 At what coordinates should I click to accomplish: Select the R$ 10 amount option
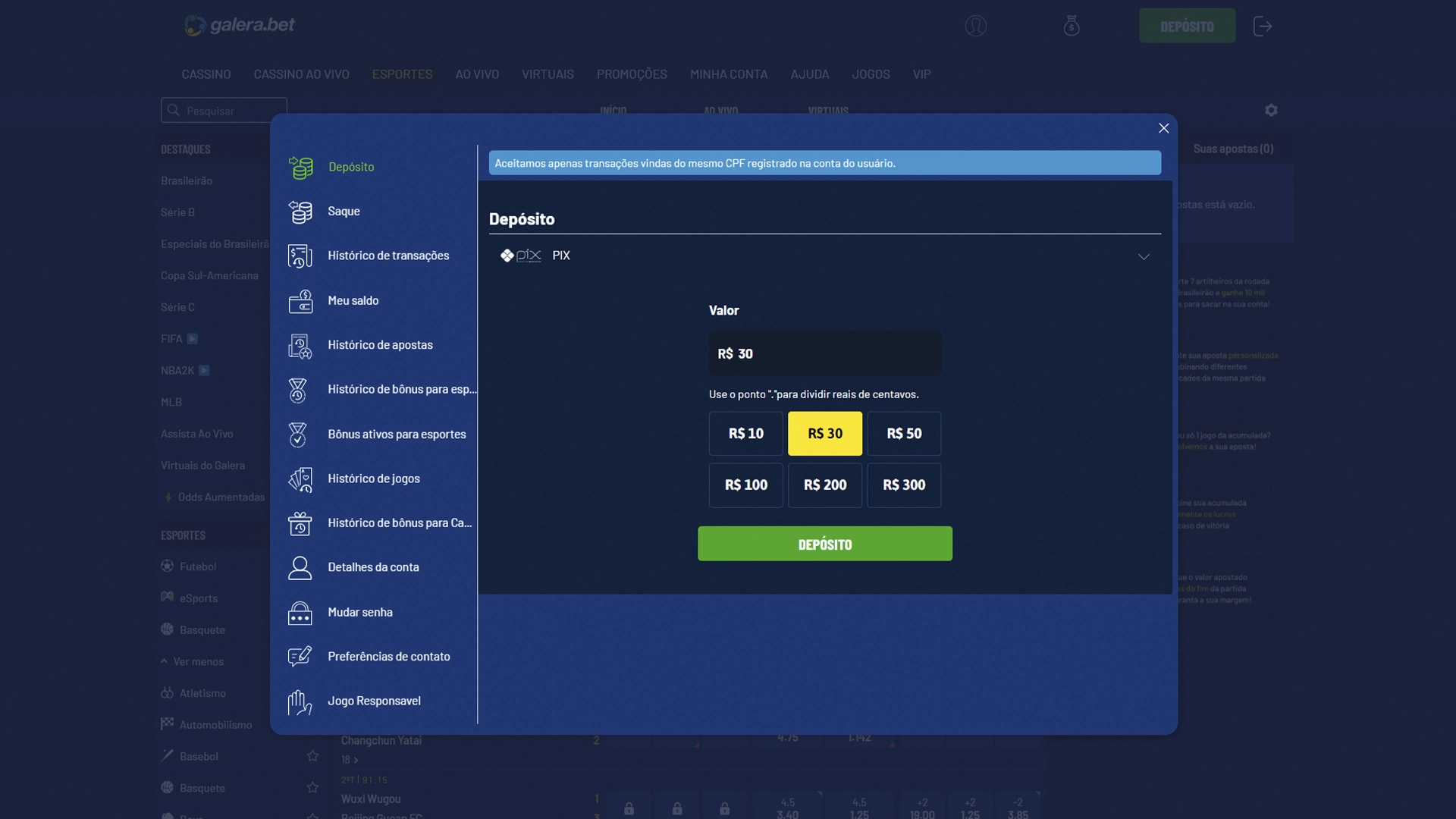(x=746, y=434)
